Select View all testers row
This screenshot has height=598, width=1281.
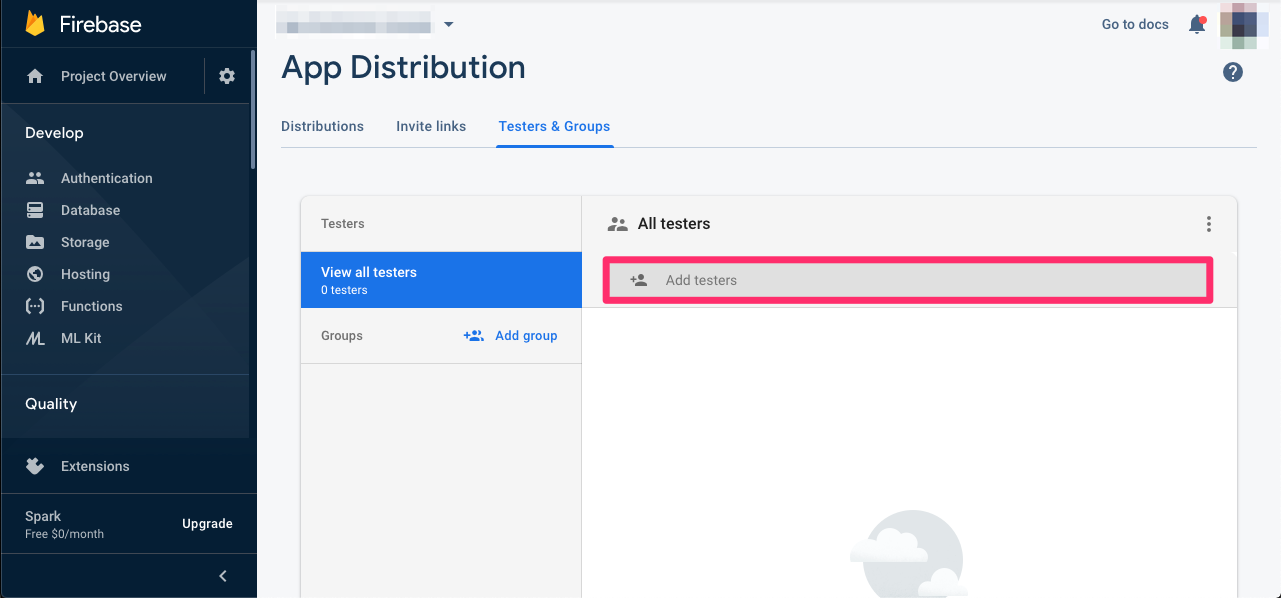point(441,280)
